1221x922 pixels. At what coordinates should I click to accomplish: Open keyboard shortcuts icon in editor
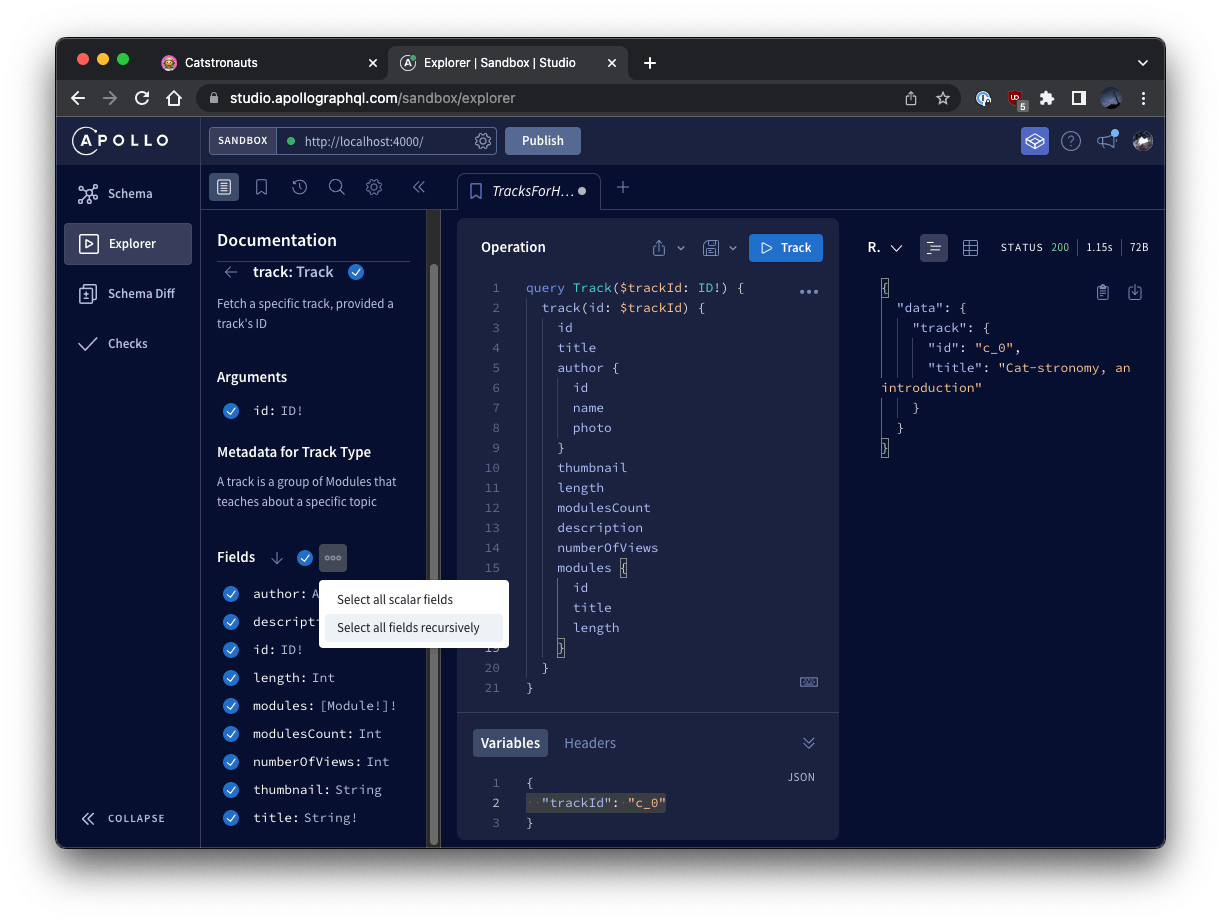[809, 682]
